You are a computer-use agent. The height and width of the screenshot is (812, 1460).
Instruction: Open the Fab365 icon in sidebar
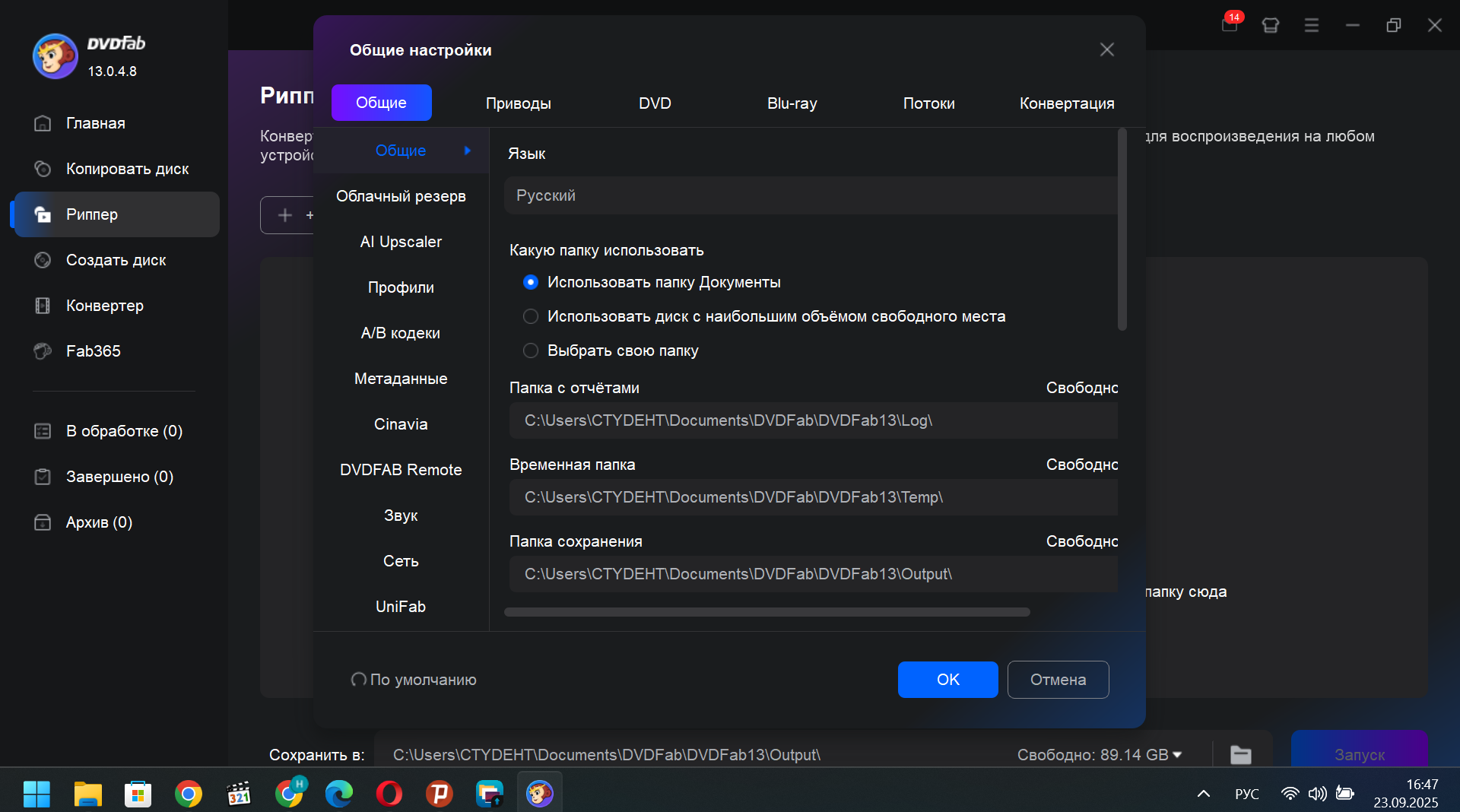[x=43, y=351]
